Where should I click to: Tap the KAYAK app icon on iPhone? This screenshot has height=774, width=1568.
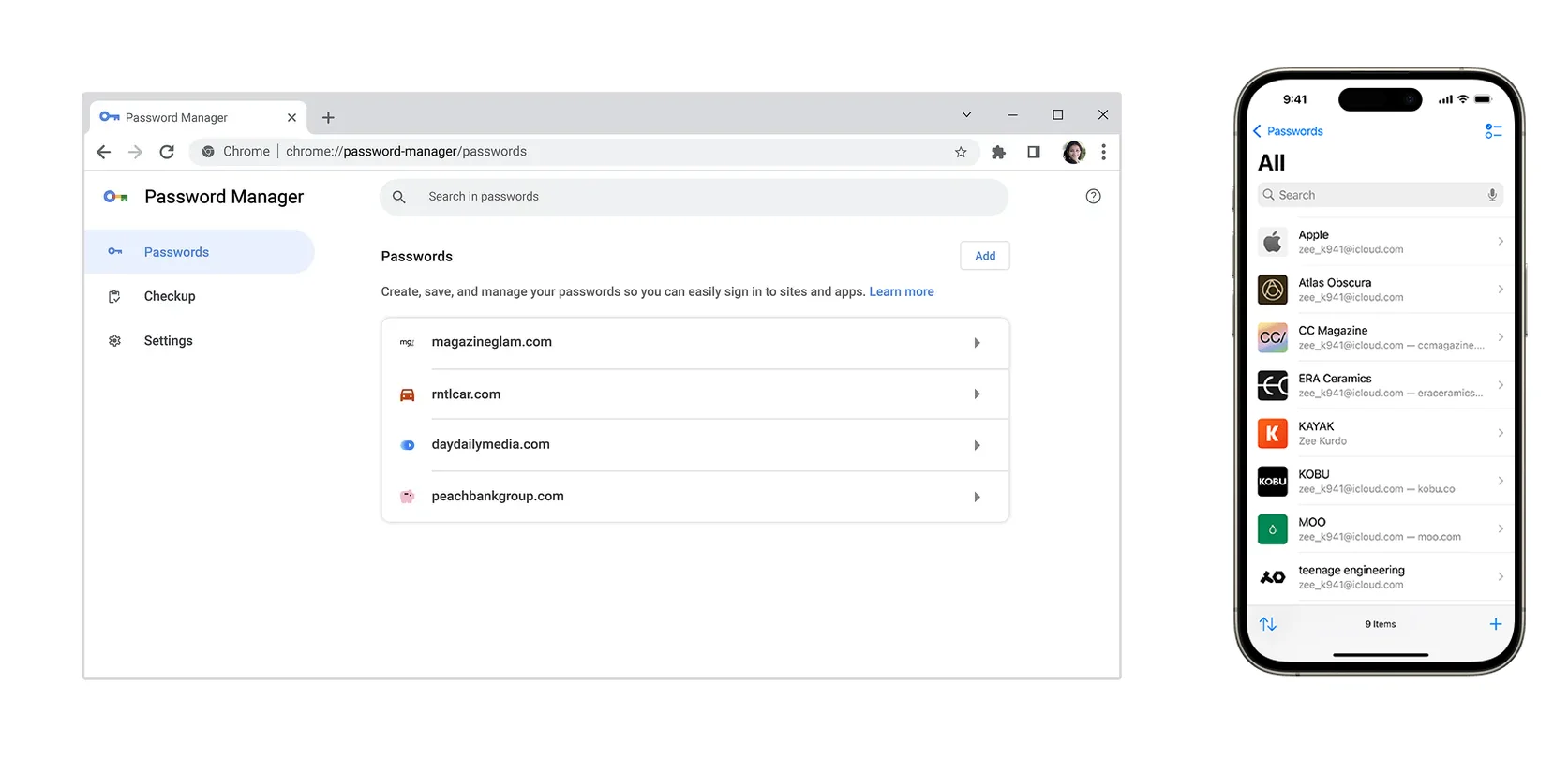[x=1273, y=433]
